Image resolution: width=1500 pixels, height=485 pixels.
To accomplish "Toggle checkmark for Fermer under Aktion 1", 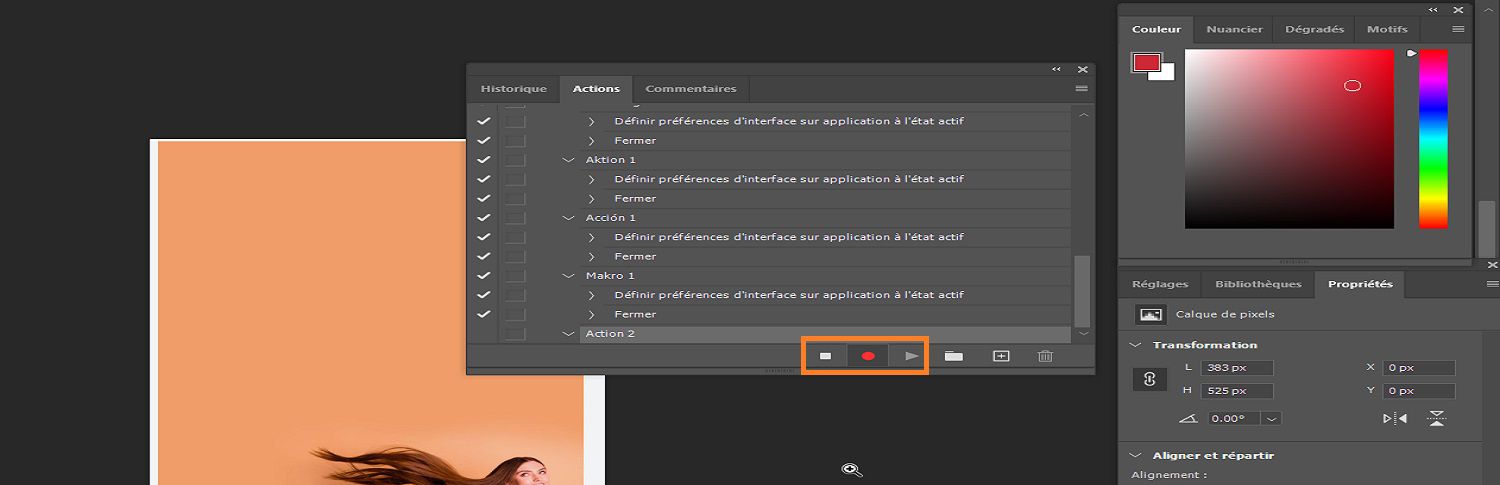I will 484,198.
